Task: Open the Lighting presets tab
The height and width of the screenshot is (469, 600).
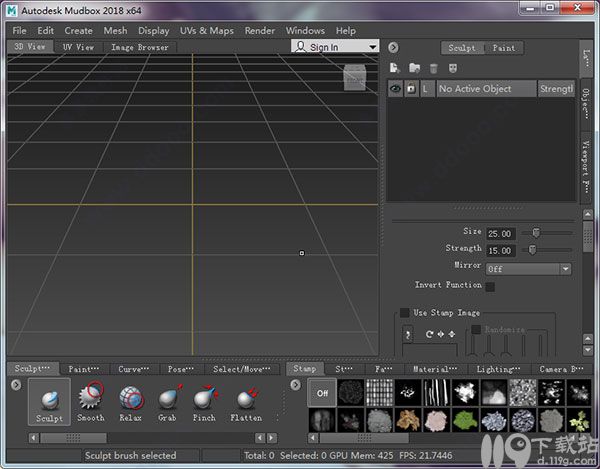Action: pyautogui.click(x=498, y=369)
